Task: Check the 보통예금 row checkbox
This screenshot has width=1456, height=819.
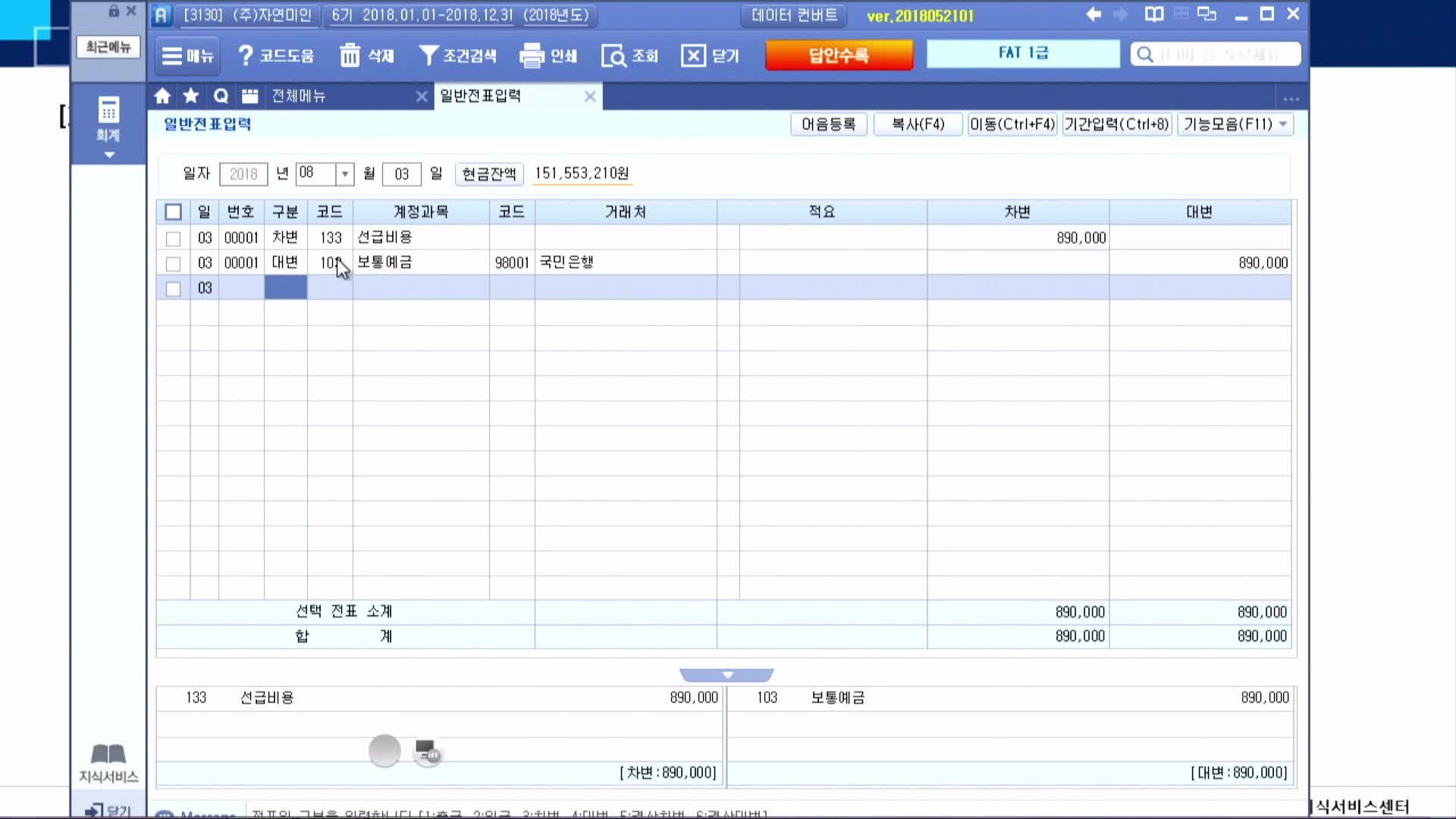Action: (173, 264)
